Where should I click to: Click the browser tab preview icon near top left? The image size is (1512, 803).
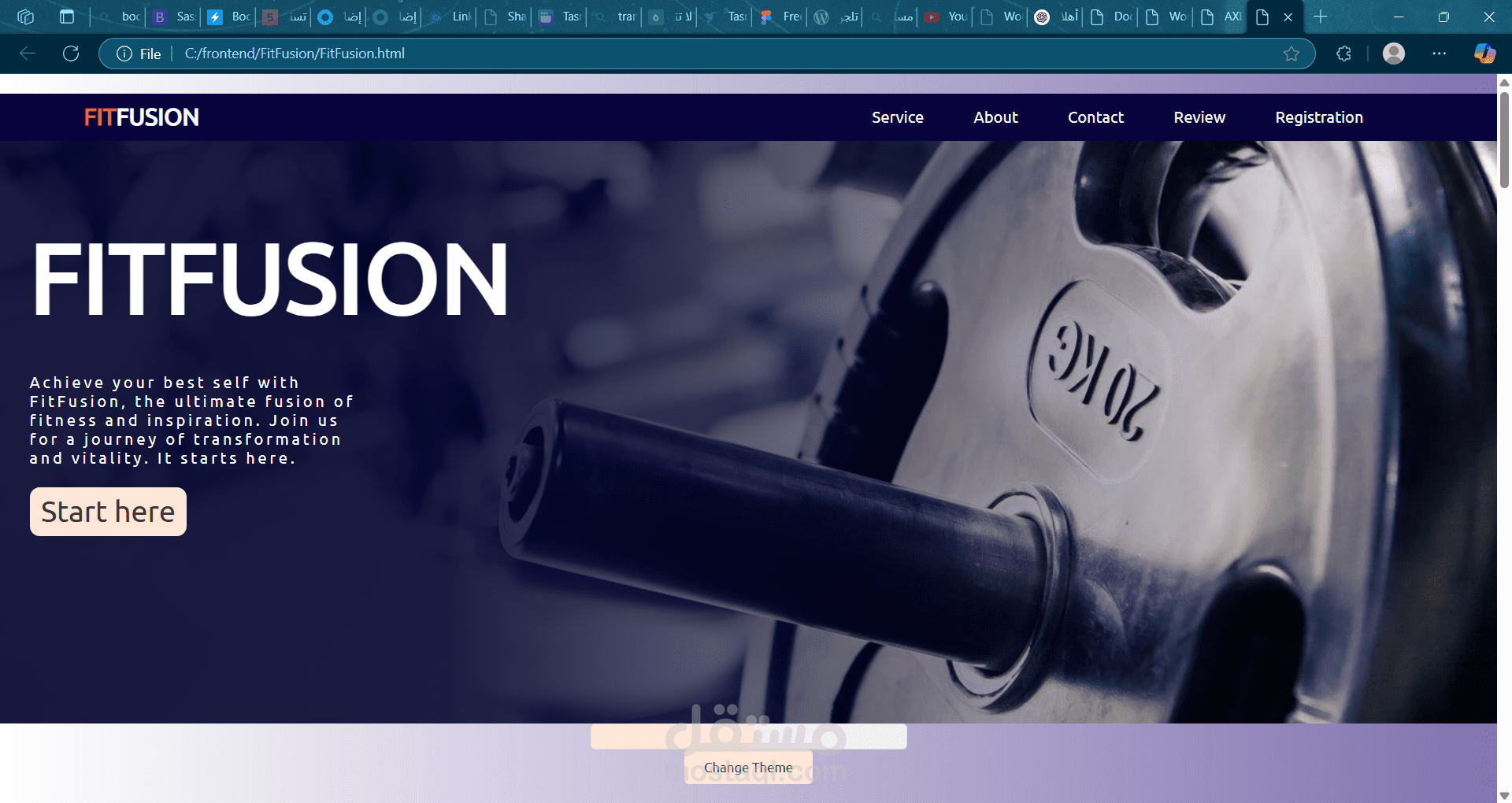pos(67,17)
